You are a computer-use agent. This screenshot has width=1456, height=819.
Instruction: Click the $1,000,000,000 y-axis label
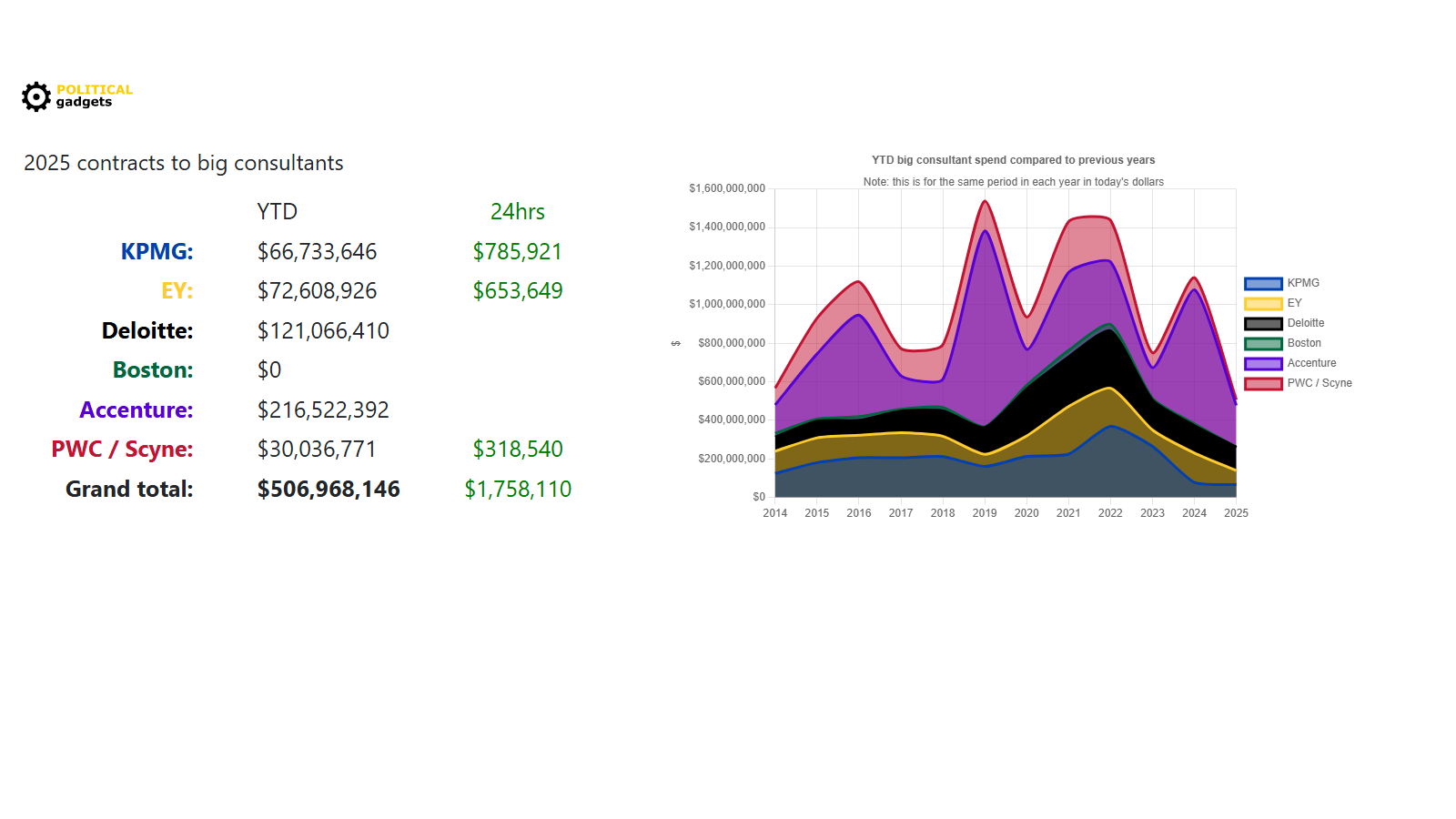727,304
